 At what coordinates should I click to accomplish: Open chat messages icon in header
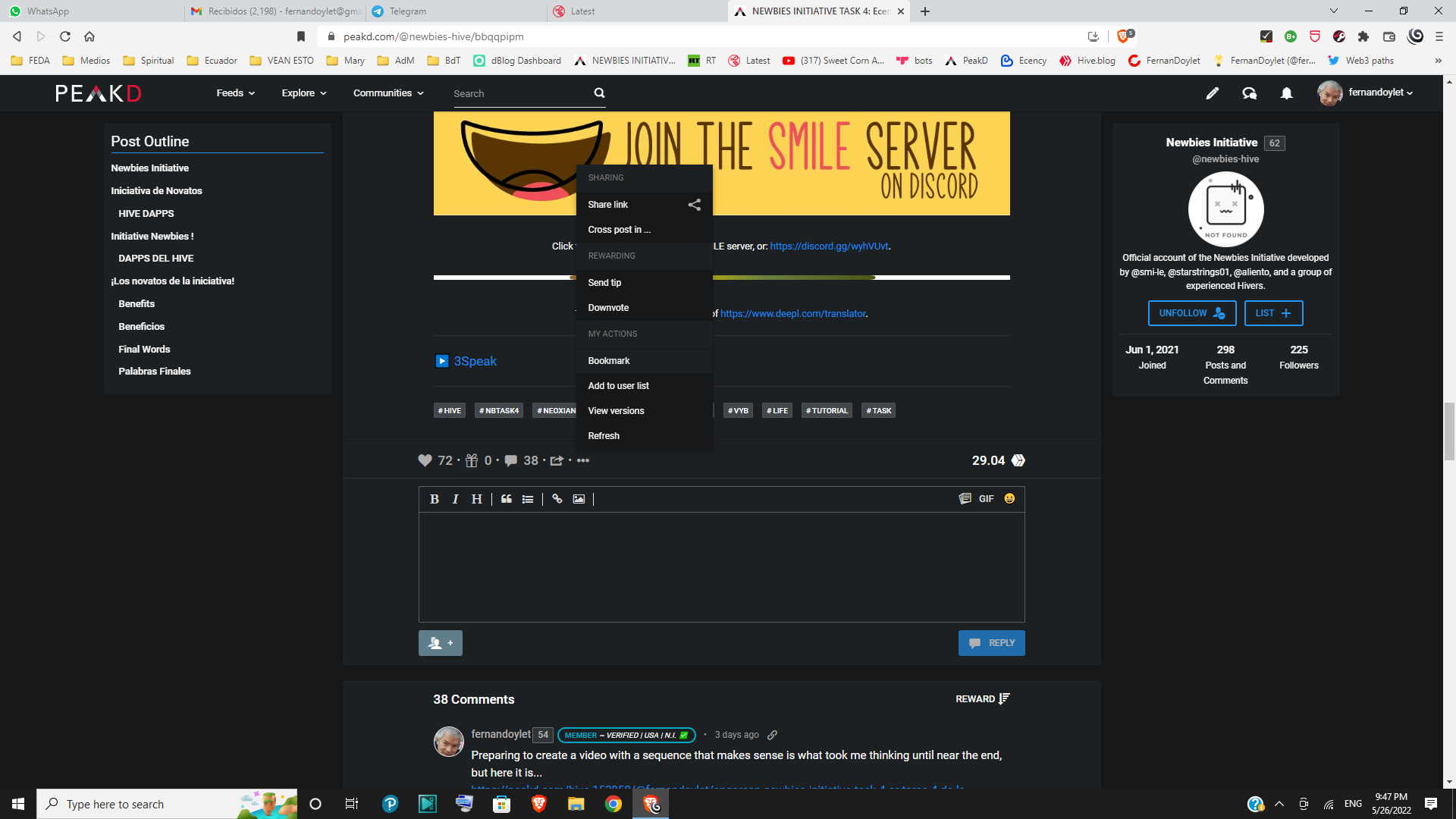1249,93
